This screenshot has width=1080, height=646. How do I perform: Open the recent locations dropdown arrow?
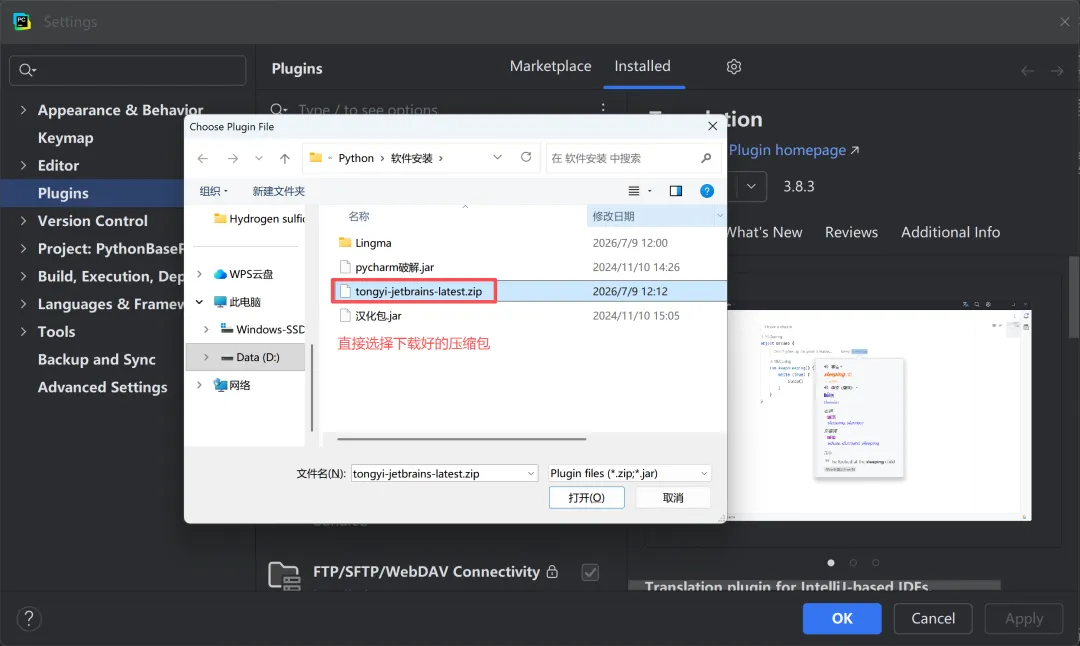(258, 158)
